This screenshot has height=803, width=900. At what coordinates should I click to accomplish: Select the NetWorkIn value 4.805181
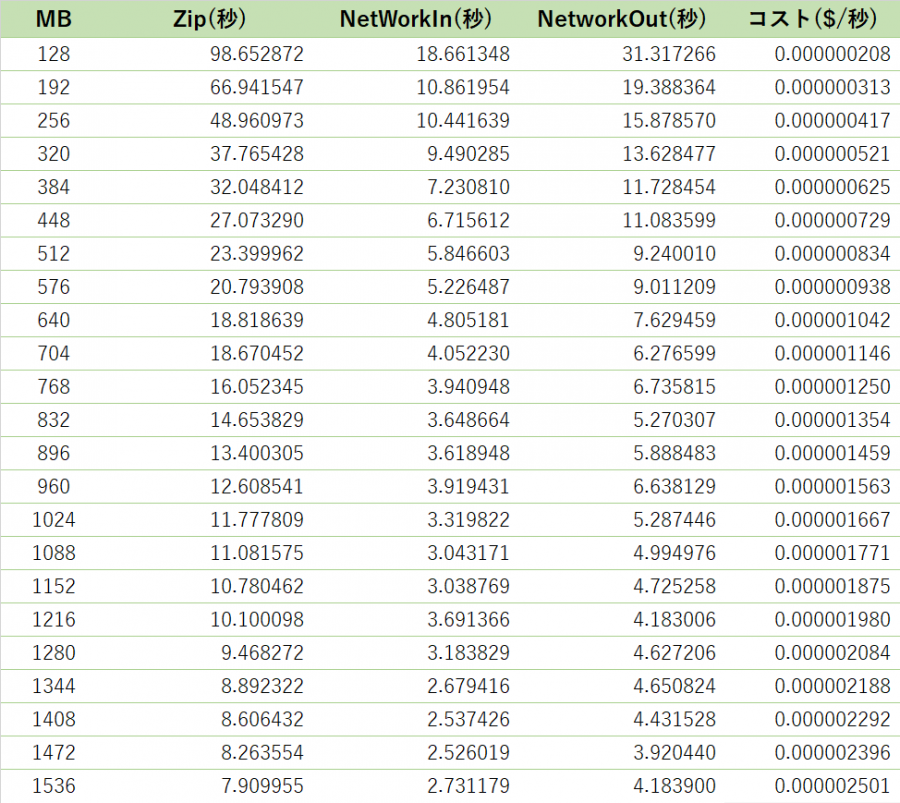click(468, 320)
